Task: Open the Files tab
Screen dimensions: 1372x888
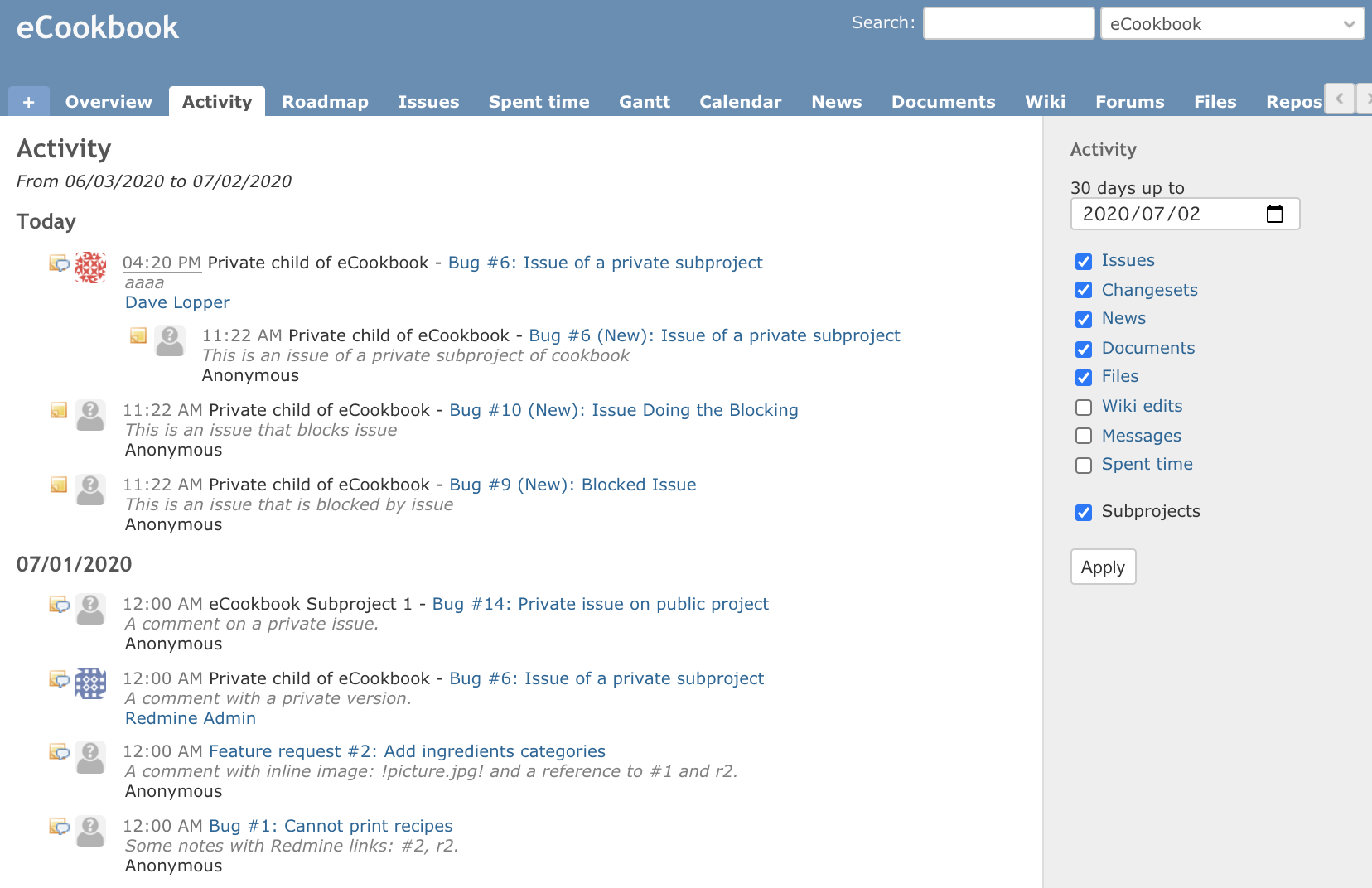Action: 1215,101
